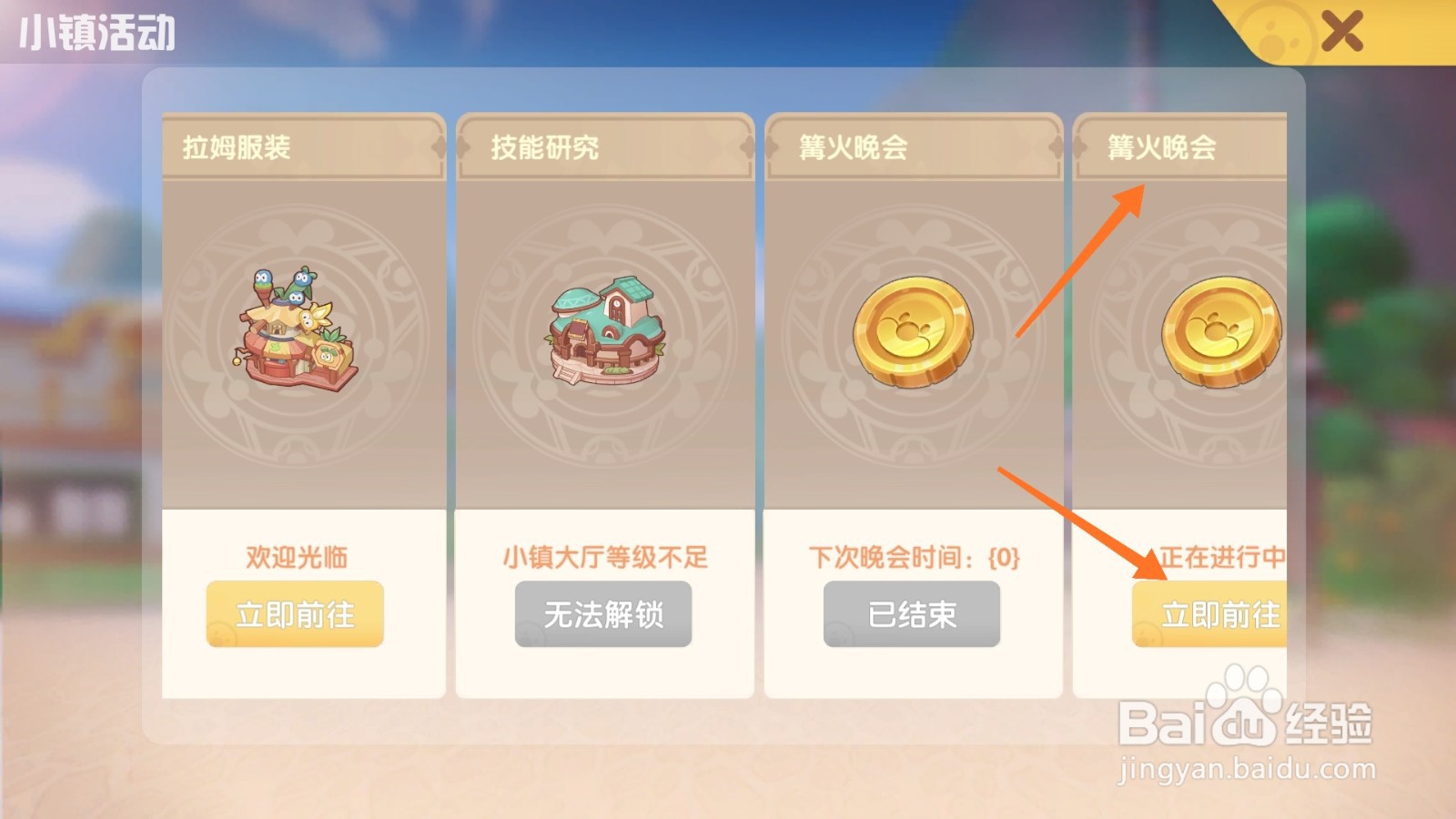Click the 拉姆服装 shop building icon
Image resolution: width=1456 pixels, height=819 pixels.
point(297,329)
